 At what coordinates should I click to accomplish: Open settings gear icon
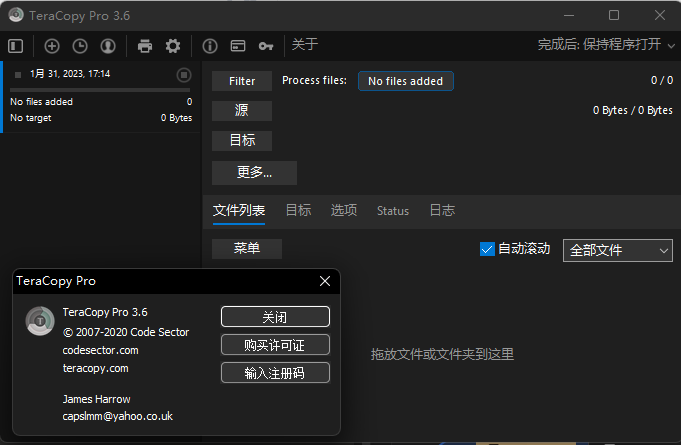click(x=173, y=46)
